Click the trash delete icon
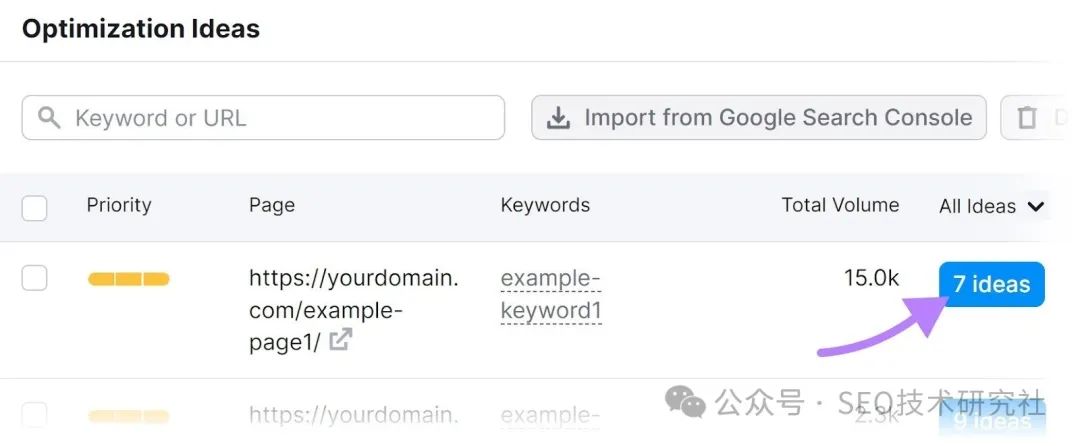The width and height of the screenshot is (1080, 446). click(1027, 118)
